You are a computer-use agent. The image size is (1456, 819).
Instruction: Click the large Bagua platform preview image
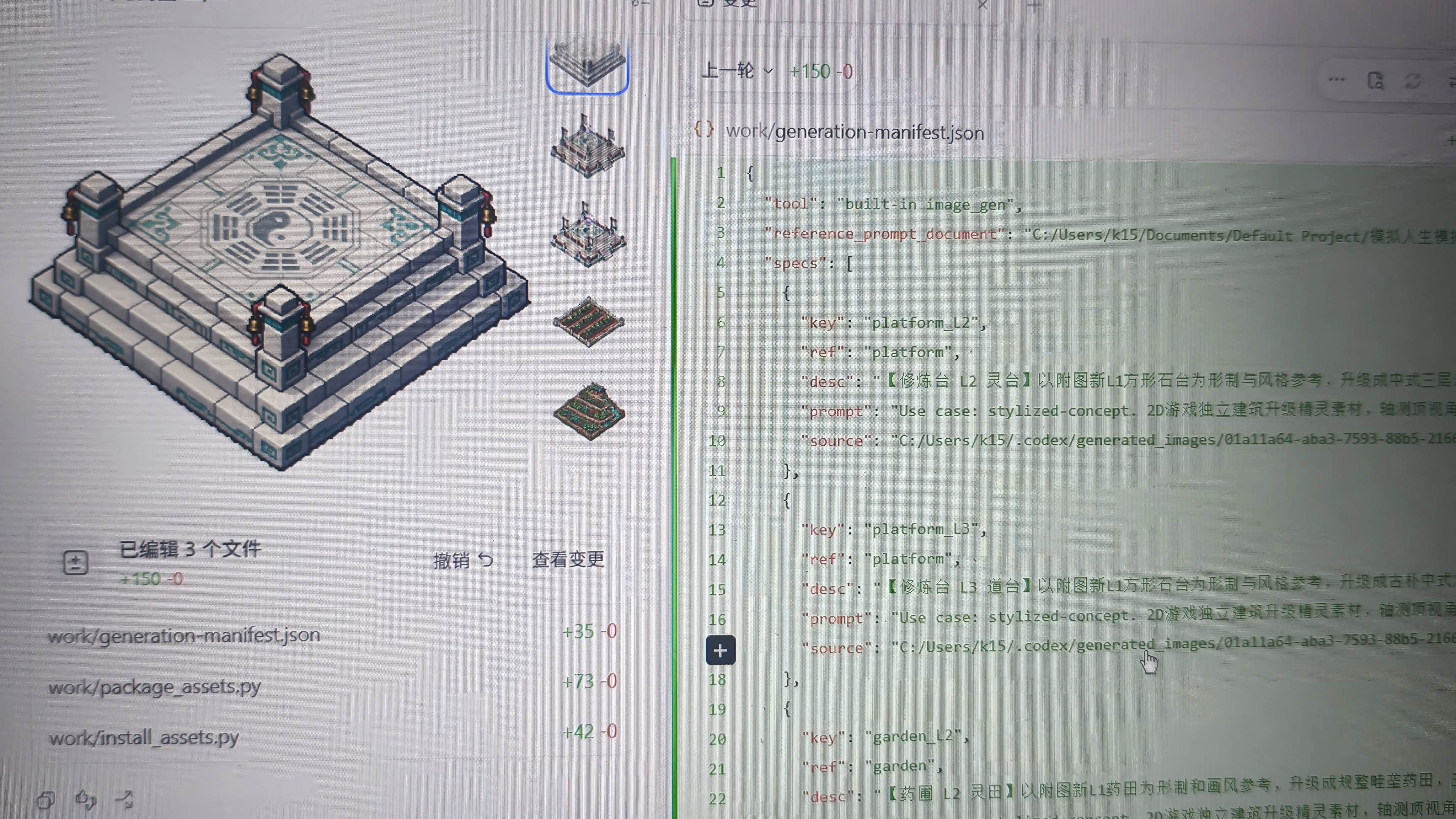tap(280, 262)
